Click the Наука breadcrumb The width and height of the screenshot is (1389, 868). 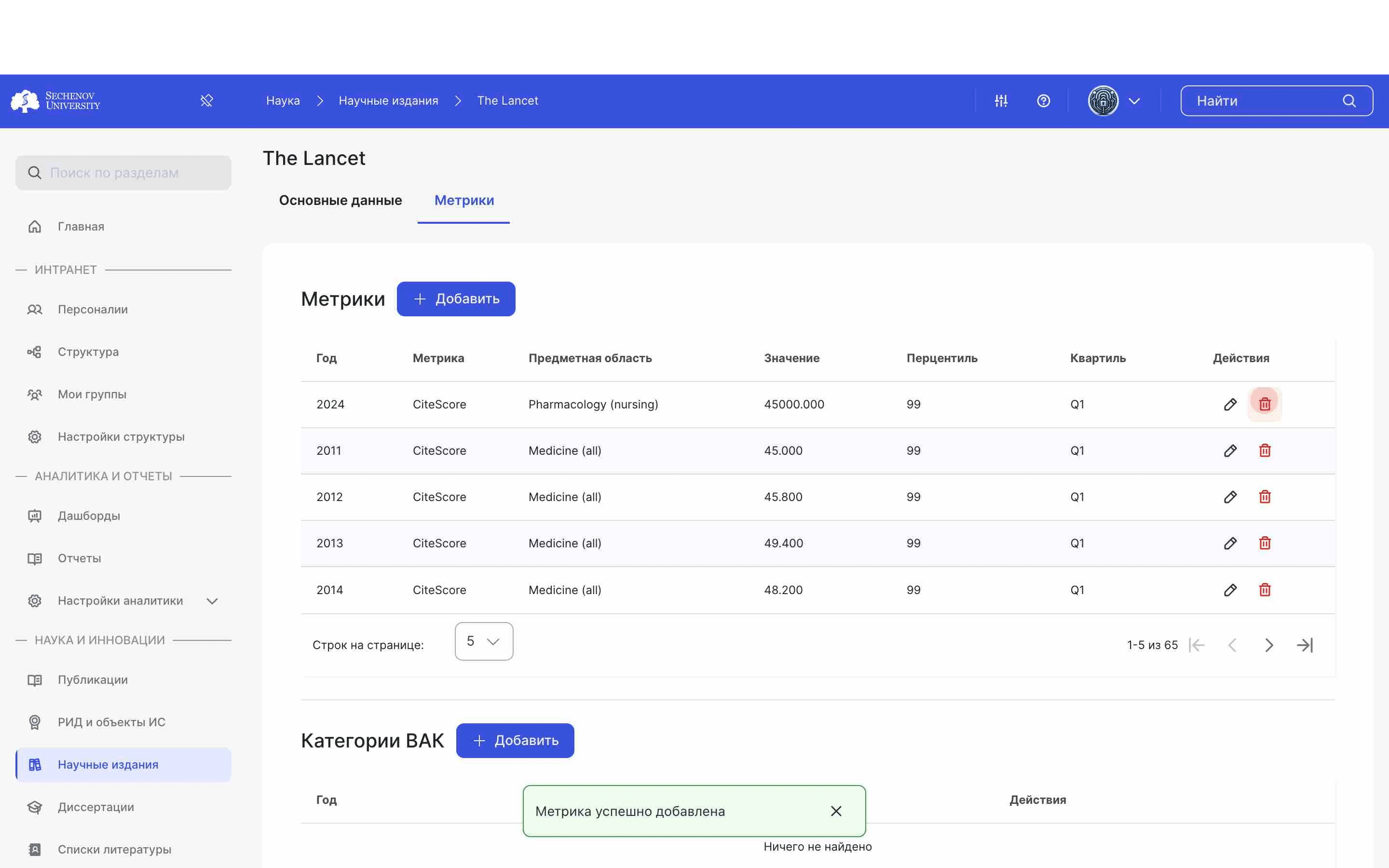(x=283, y=101)
